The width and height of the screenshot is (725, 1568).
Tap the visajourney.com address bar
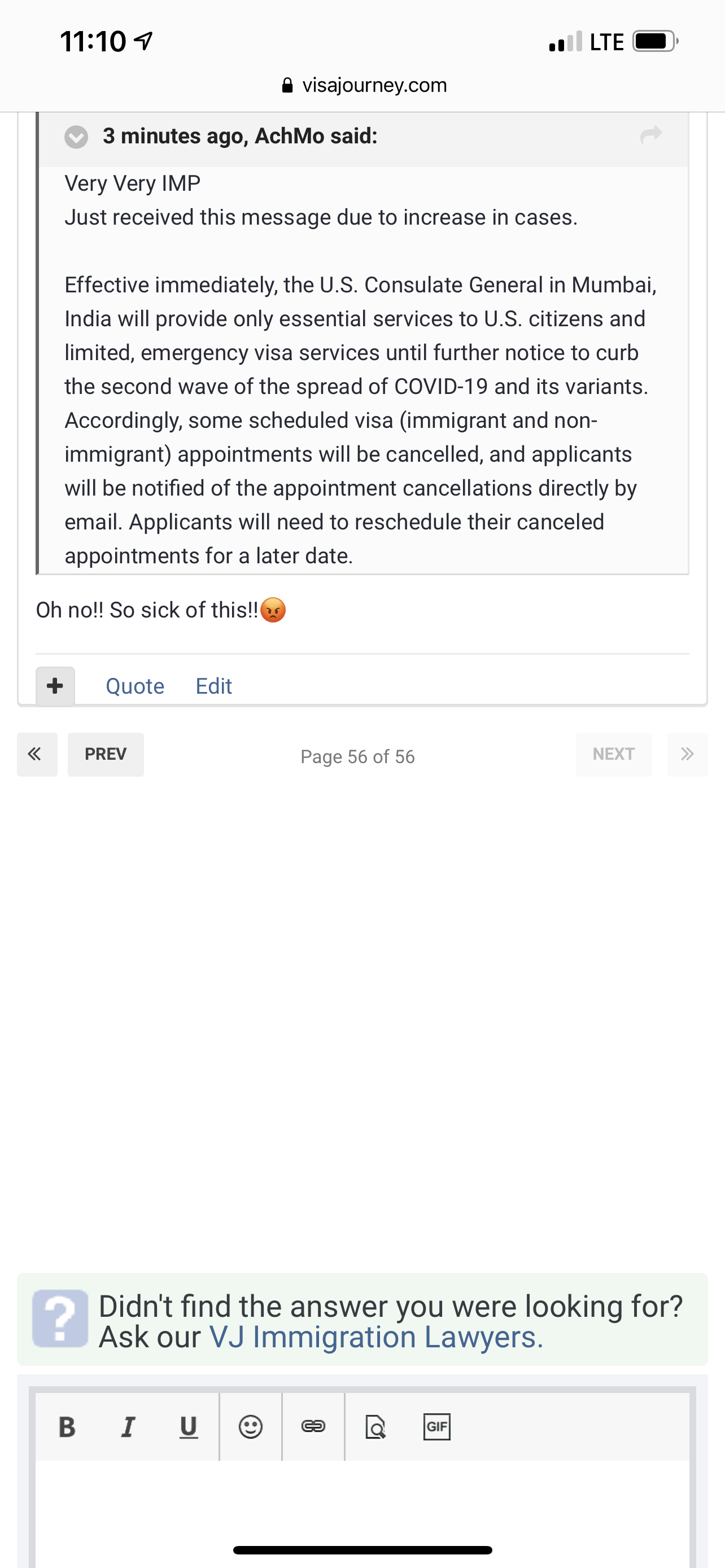click(364, 85)
